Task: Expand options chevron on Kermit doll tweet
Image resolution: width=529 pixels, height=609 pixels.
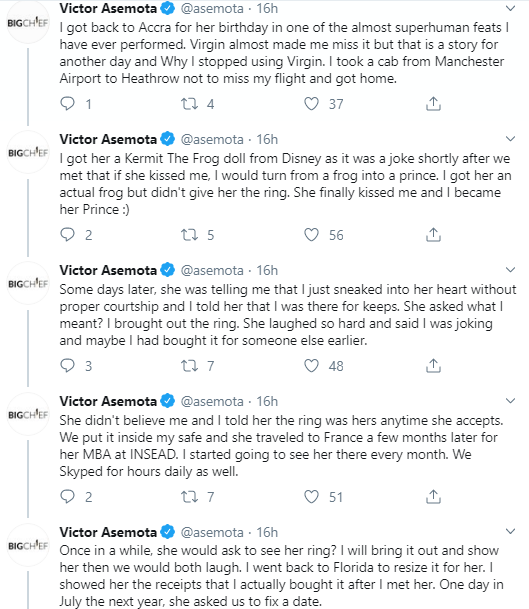Action: tap(510, 139)
